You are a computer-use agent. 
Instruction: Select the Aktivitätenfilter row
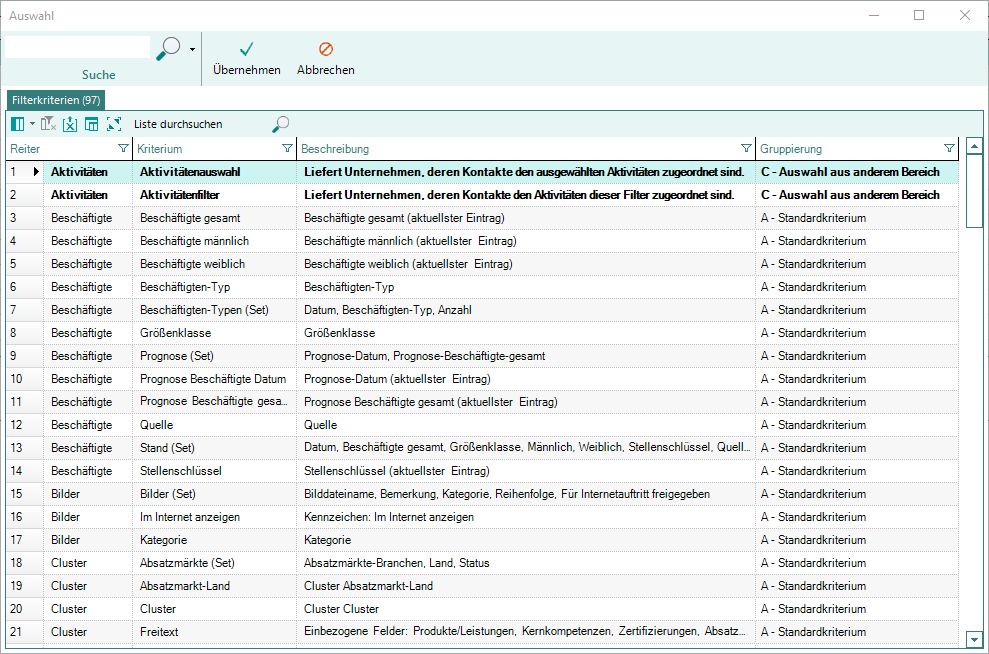point(180,195)
